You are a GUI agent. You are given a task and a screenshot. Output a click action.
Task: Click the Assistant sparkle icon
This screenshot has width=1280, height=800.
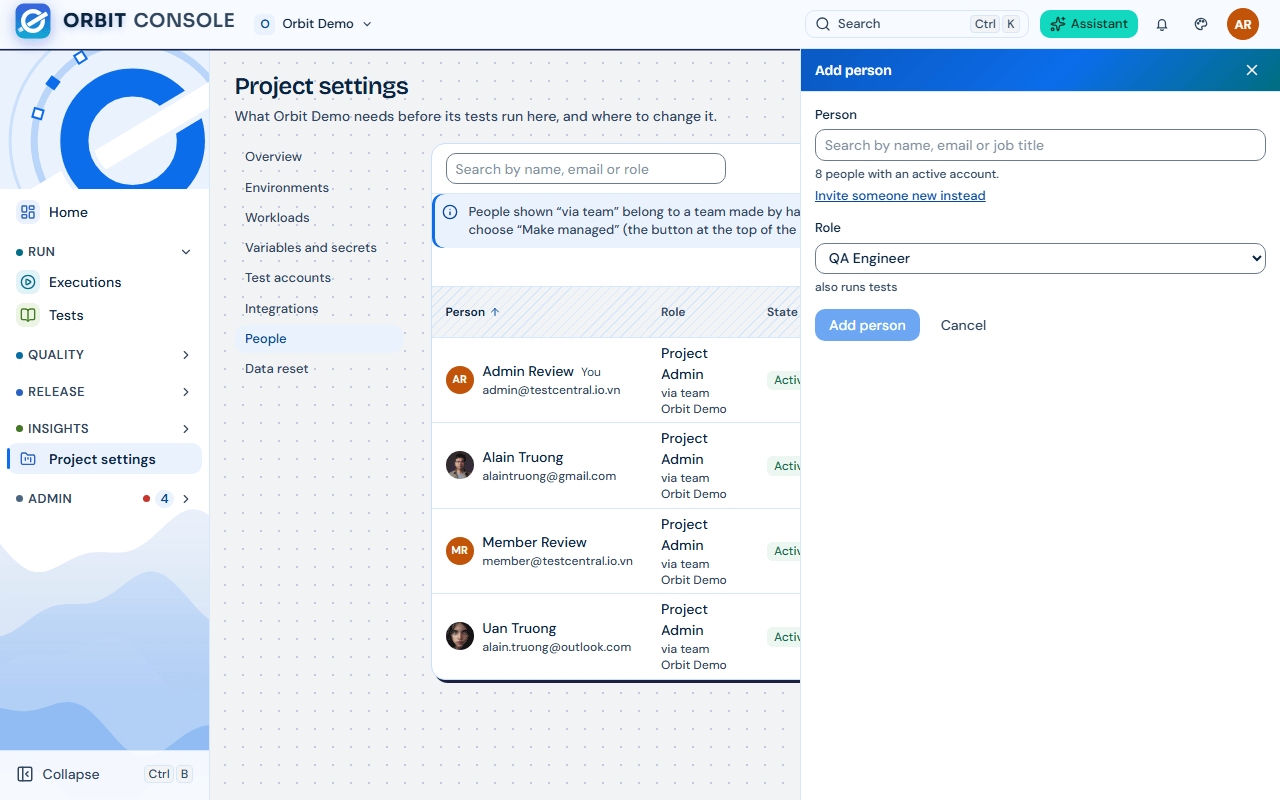(x=1058, y=24)
